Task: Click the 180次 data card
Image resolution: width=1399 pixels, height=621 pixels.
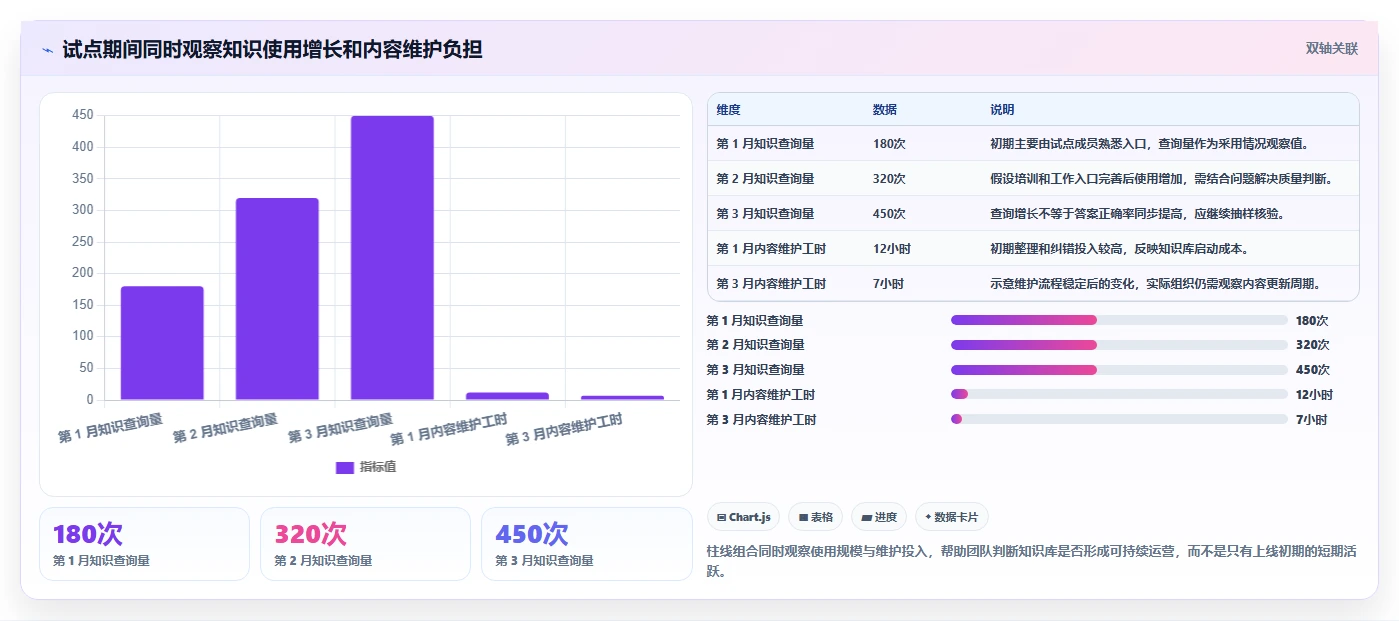Action: 144,544
